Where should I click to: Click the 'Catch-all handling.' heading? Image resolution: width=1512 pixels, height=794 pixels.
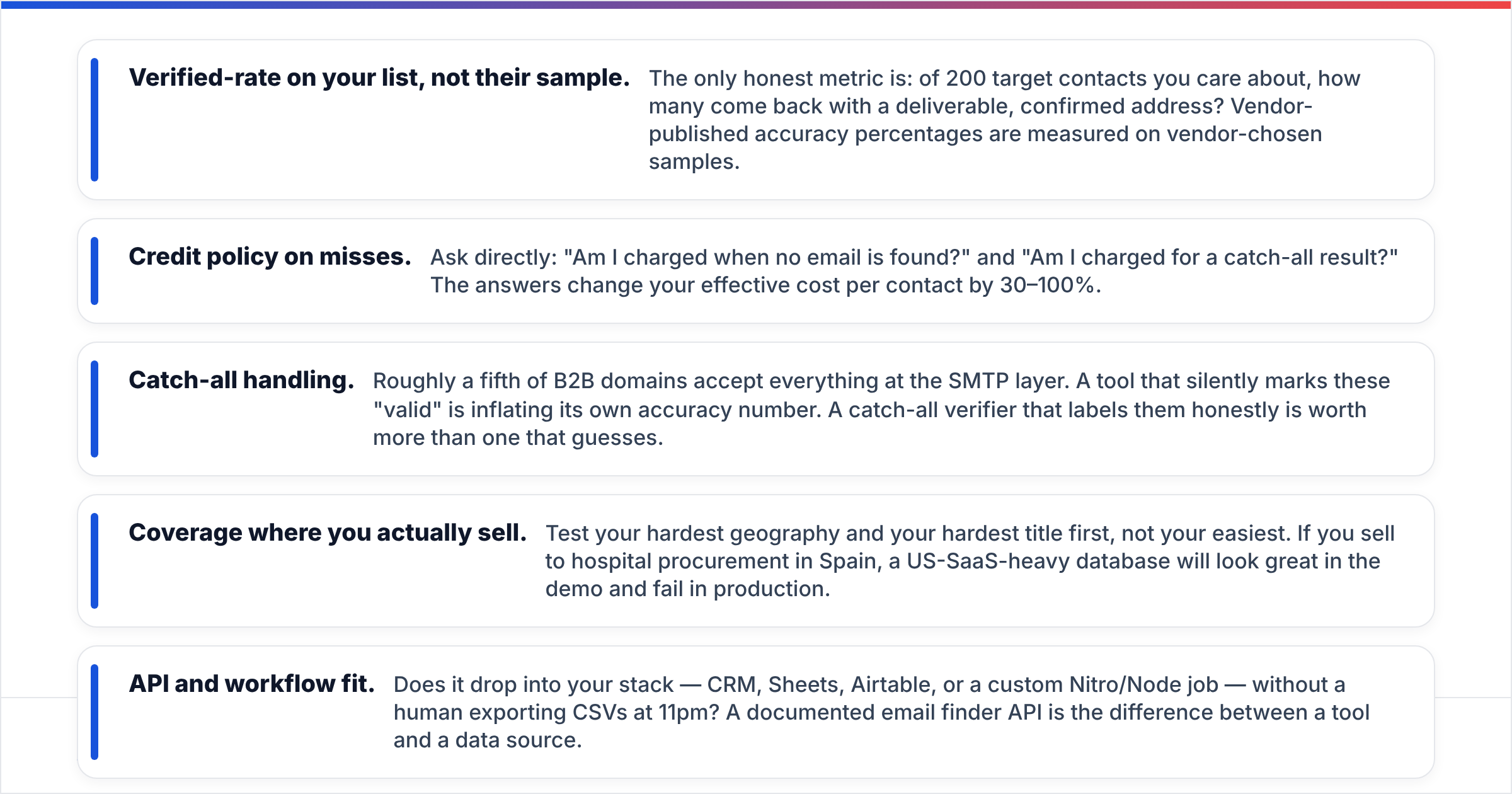(x=241, y=380)
